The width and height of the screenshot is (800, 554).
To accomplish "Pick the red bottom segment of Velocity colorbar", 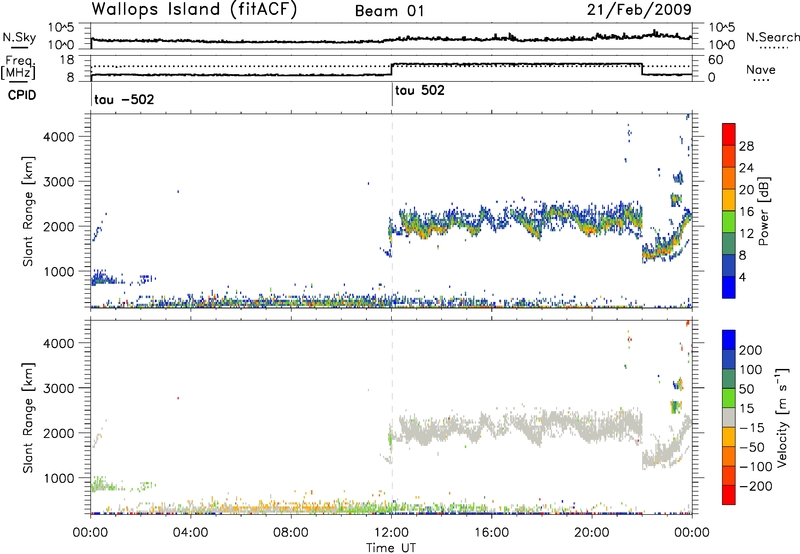I will point(729,495).
